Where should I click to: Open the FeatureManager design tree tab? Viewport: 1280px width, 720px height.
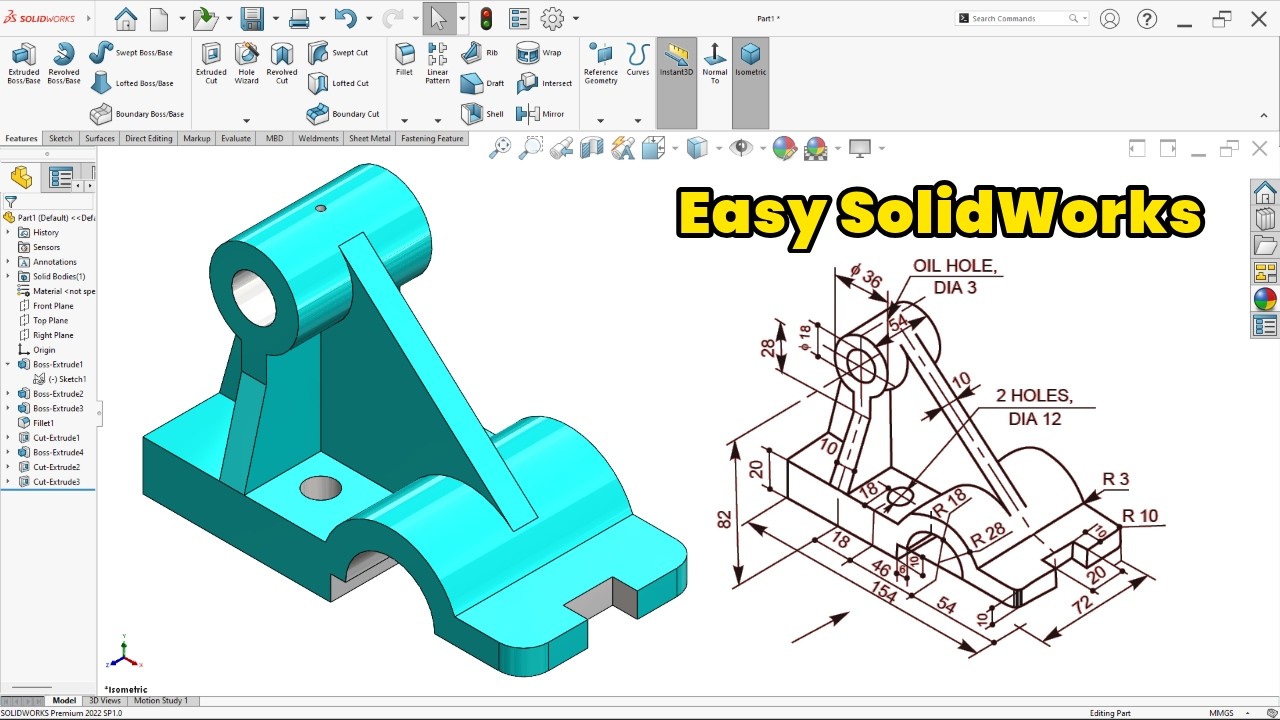click(x=21, y=178)
